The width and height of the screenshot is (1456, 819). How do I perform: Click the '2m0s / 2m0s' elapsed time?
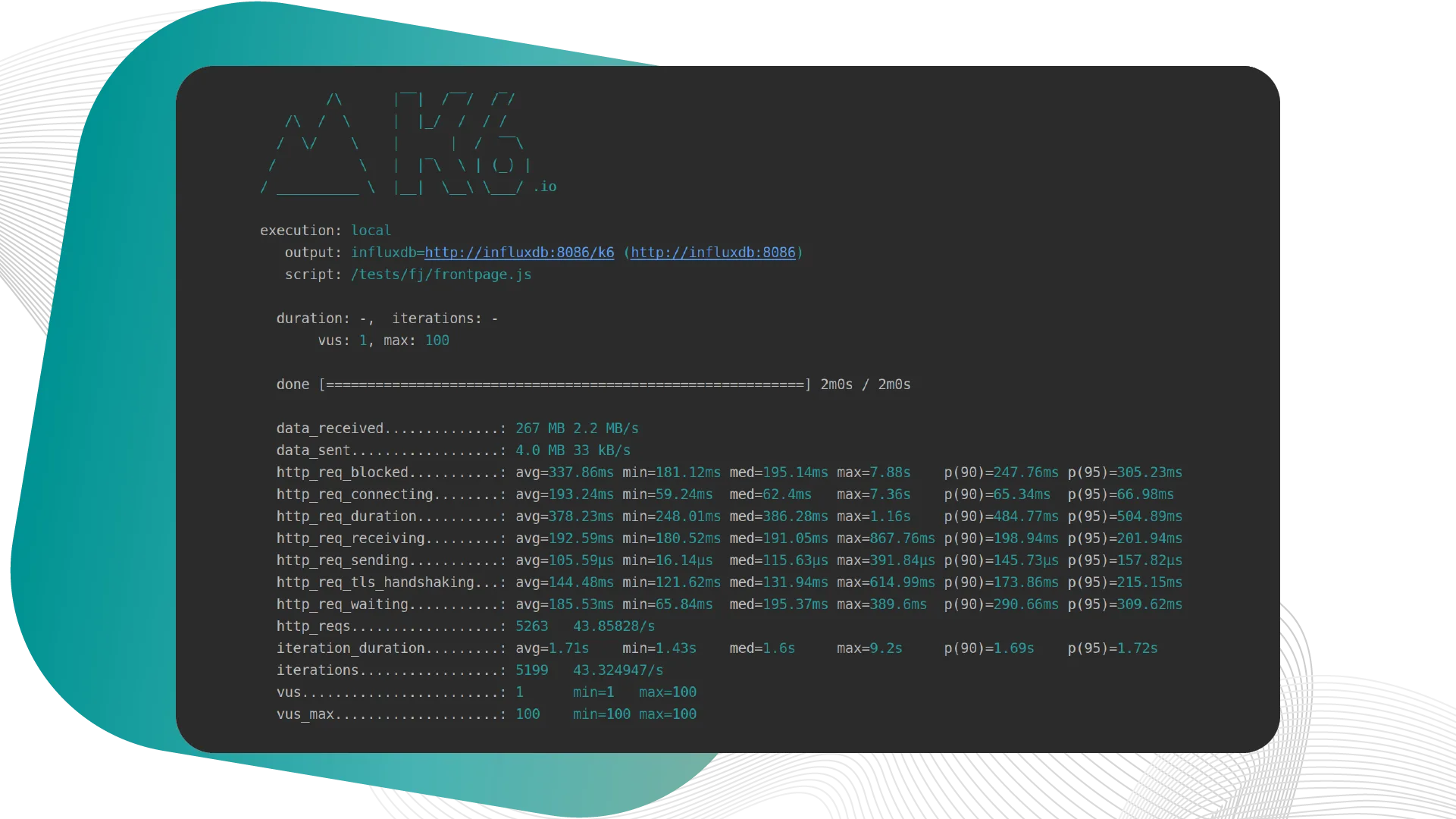coord(866,384)
